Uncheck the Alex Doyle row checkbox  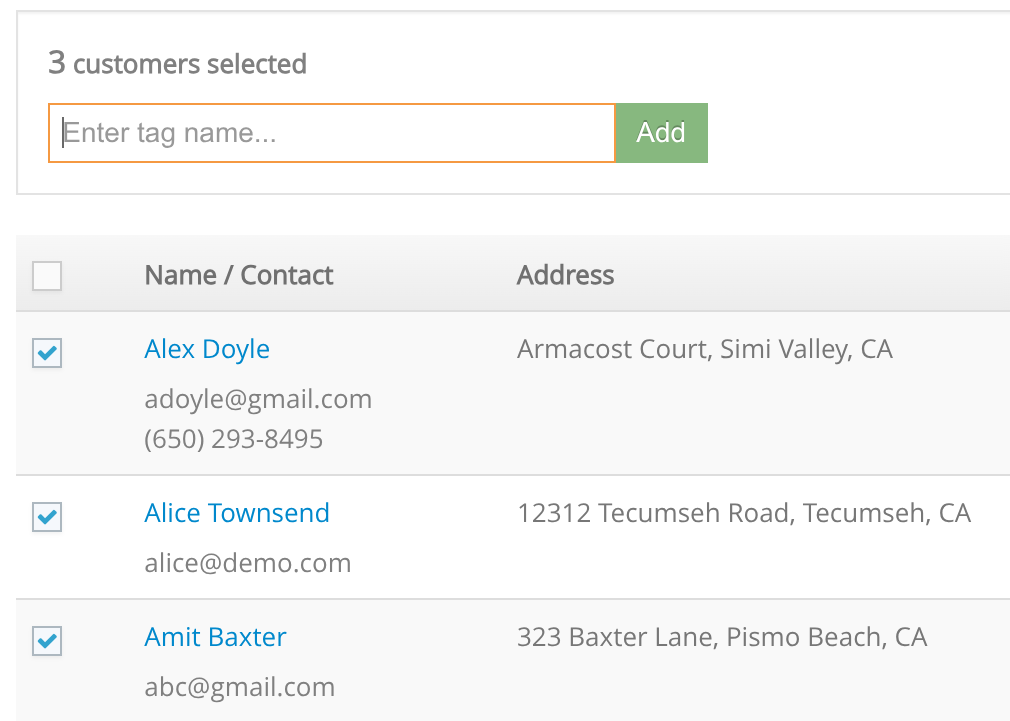pos(47,352)
